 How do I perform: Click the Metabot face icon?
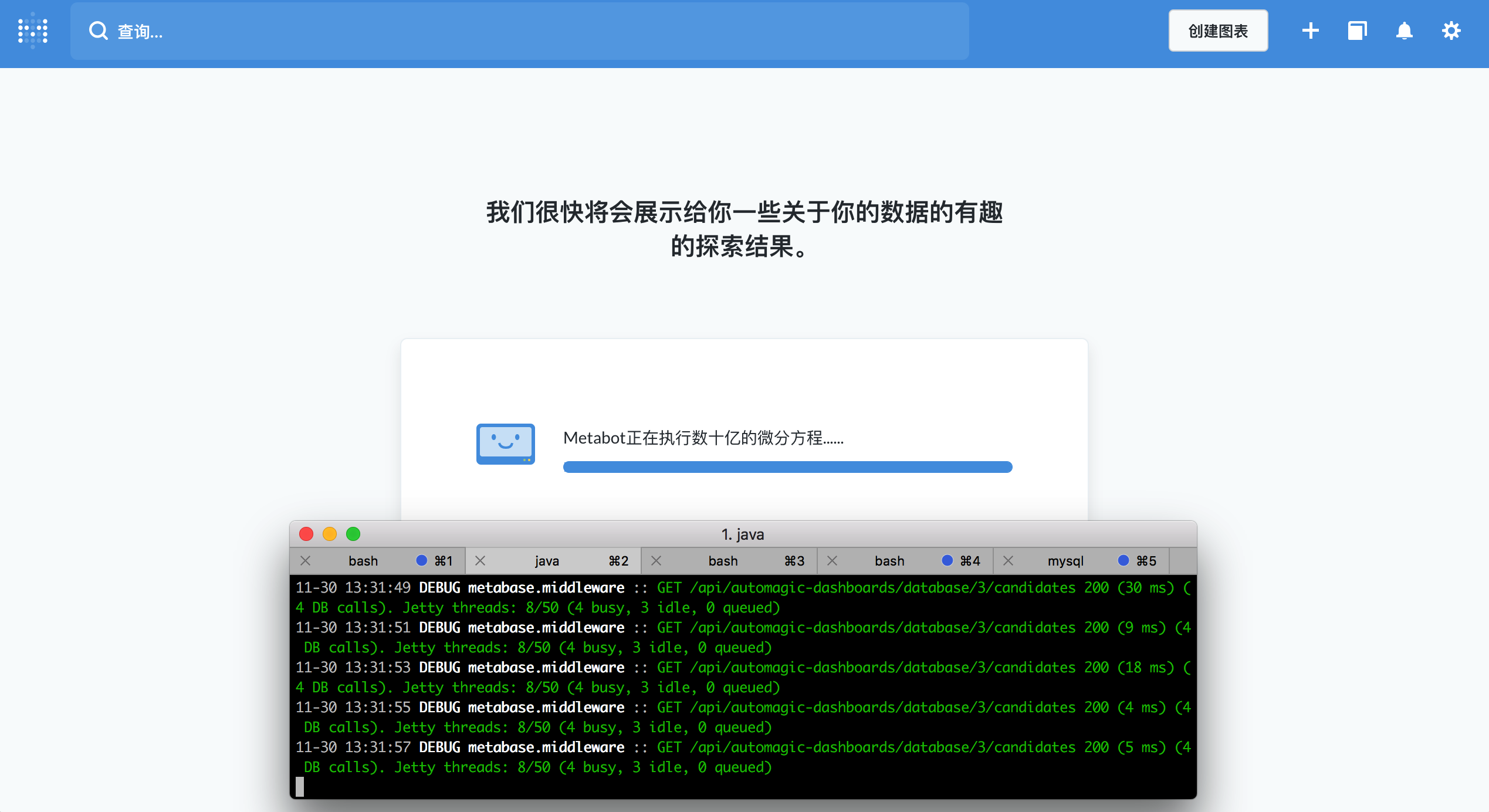(x=505, y=444)
